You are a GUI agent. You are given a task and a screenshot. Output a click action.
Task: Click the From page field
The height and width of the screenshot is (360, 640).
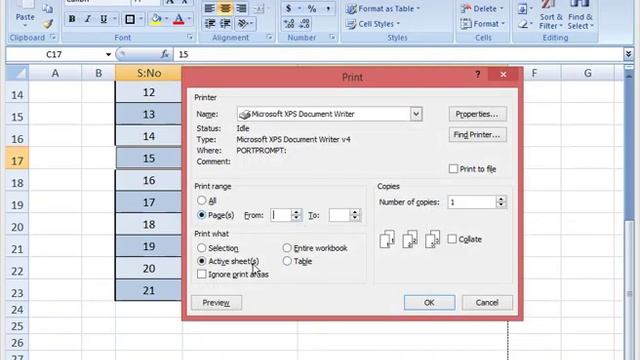pos(281,215)
